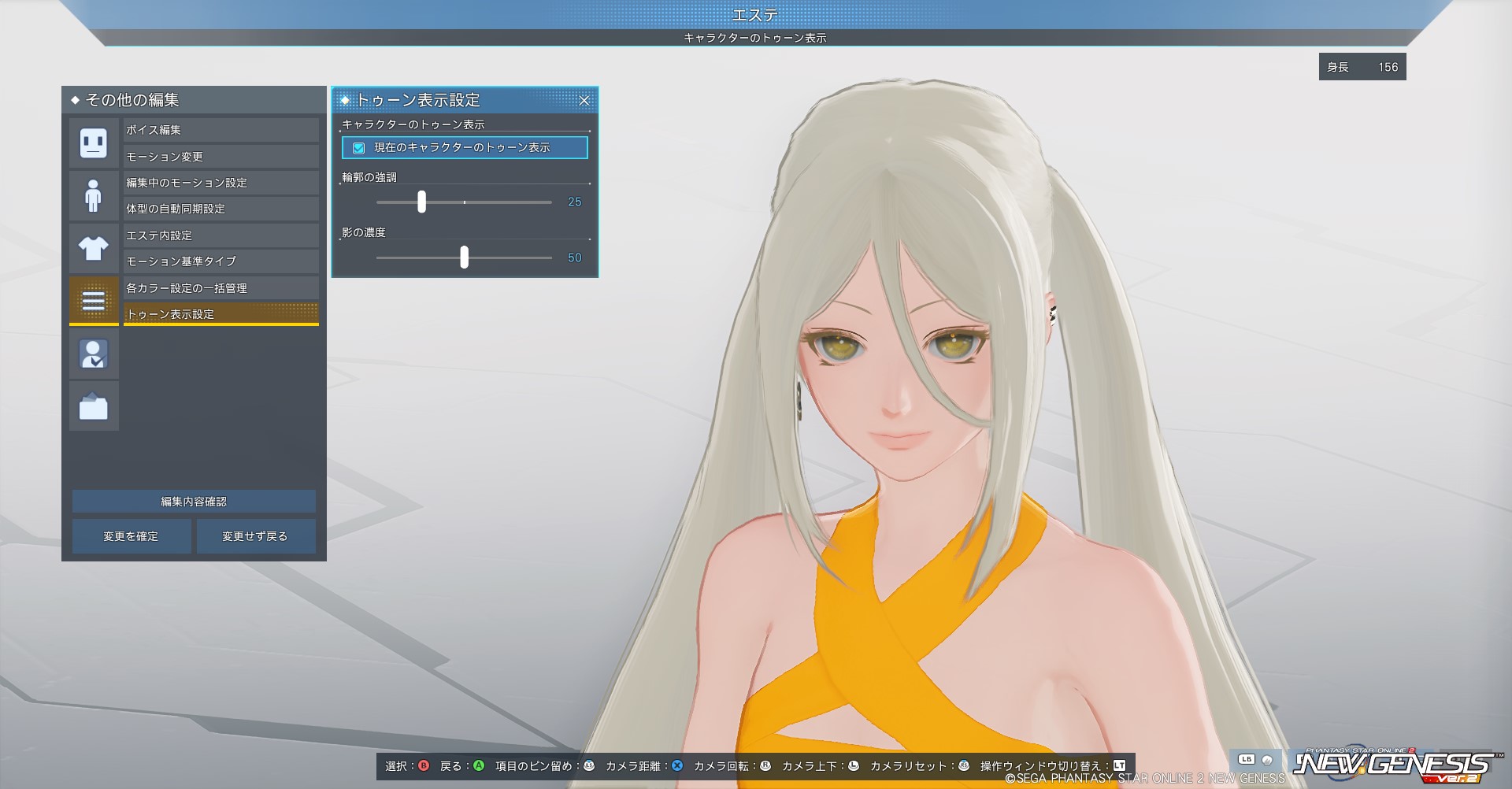Select the face/voice category icon
The height and width of the screenshot is (789, 1512).
pyautogui.click(x=94, y=143)
